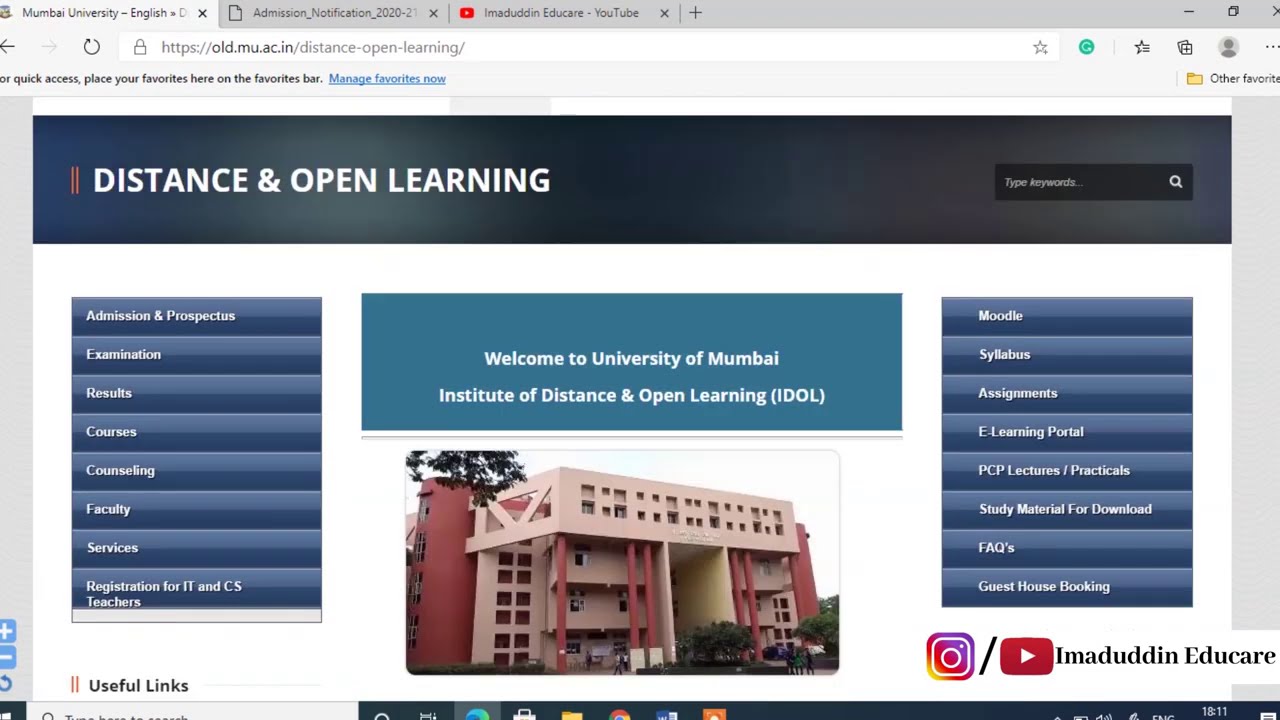Open the Favorites list icon
Image resolution: width=1280 pixels, height=720 pixels.
click(x=1142, y=47)
